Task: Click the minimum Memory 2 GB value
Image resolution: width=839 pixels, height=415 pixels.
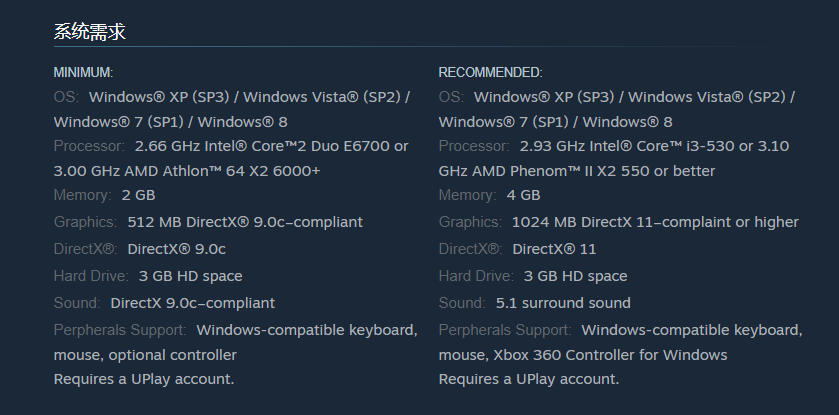Action: click(x=139, y=195)
